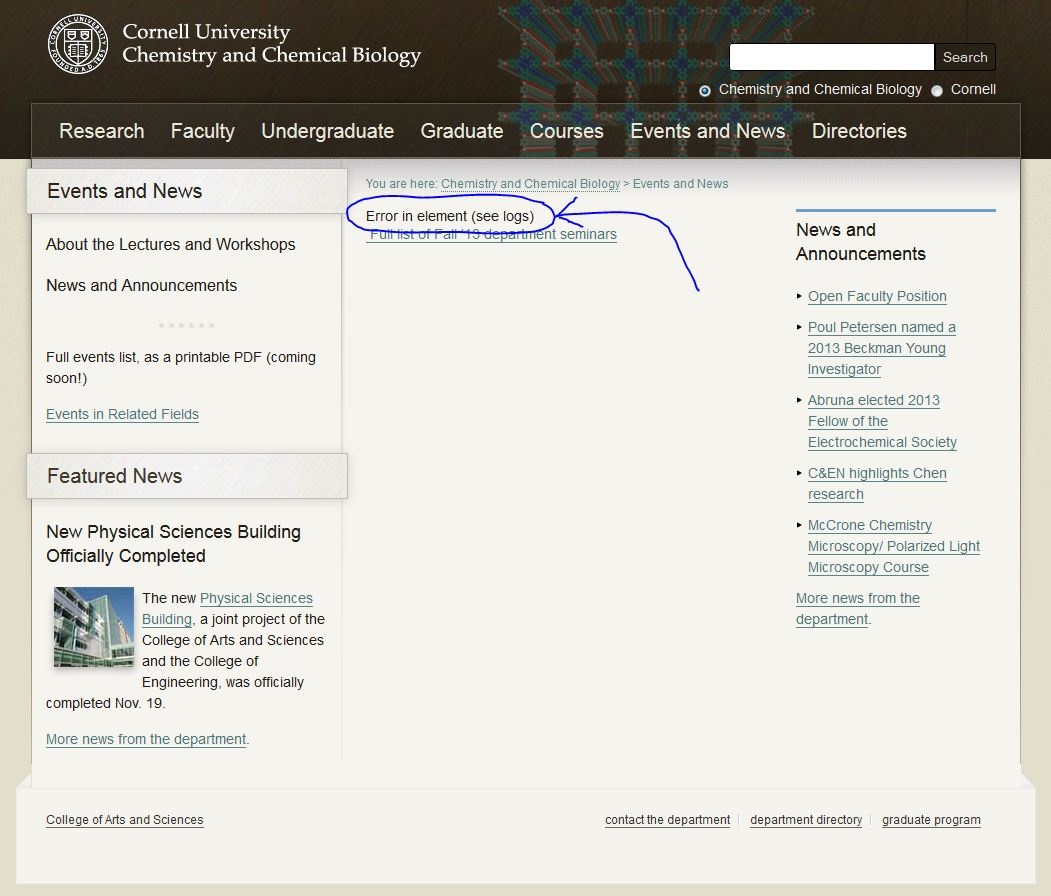
Task: Click More news from the department in right column
Action: click(x=857, y=609)
